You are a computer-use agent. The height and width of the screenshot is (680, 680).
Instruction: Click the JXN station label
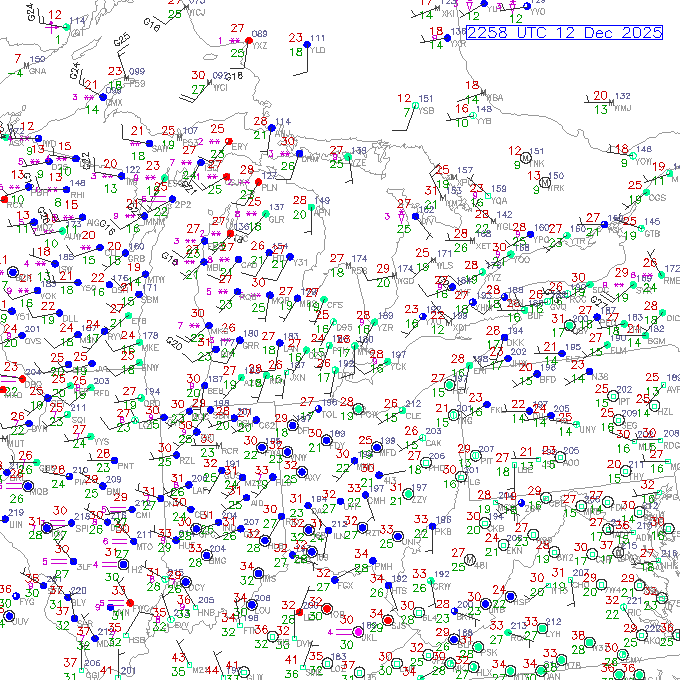(x=298, y=377)
